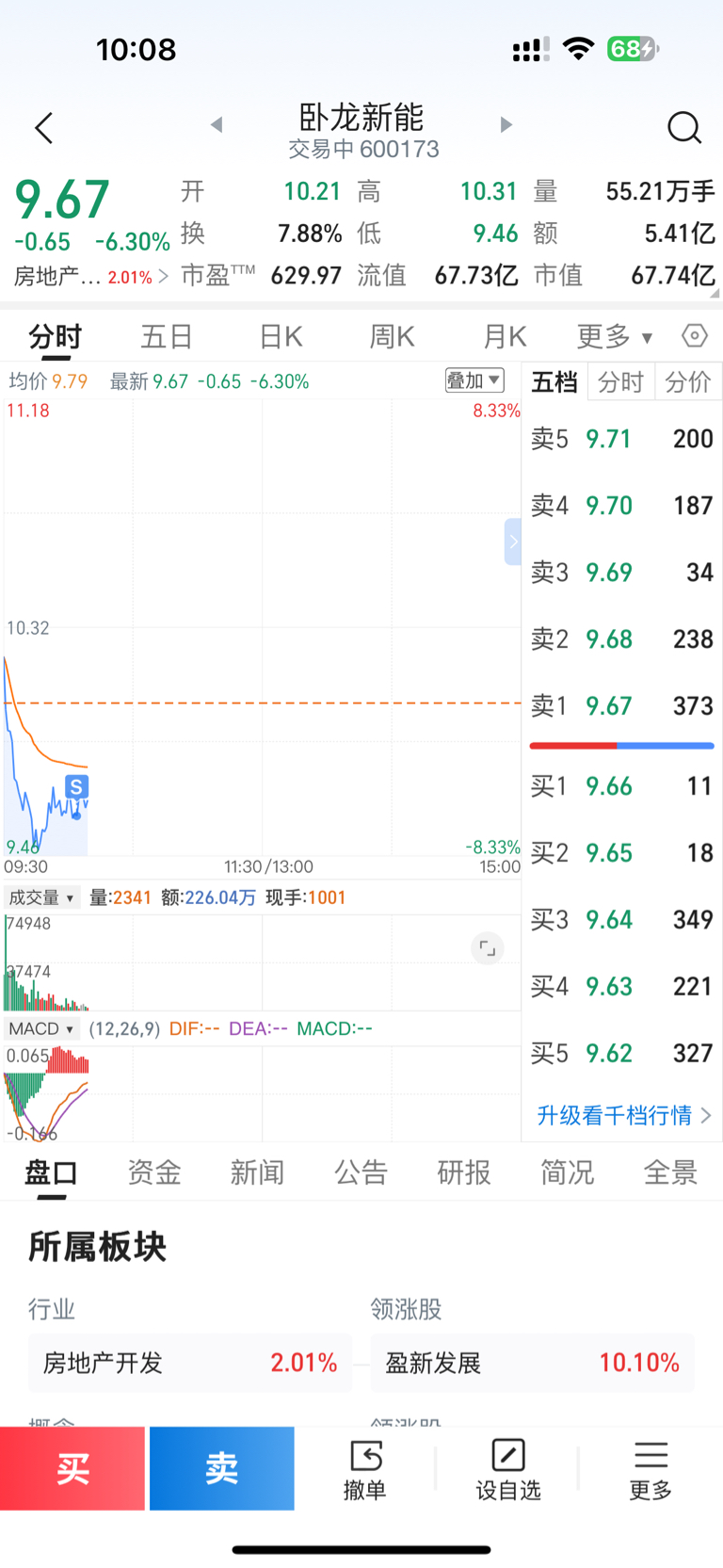This screenshot has height=1568, width=723.
Task: Open 更多 menu in bottom bar
Action: tap(651, 1469)
